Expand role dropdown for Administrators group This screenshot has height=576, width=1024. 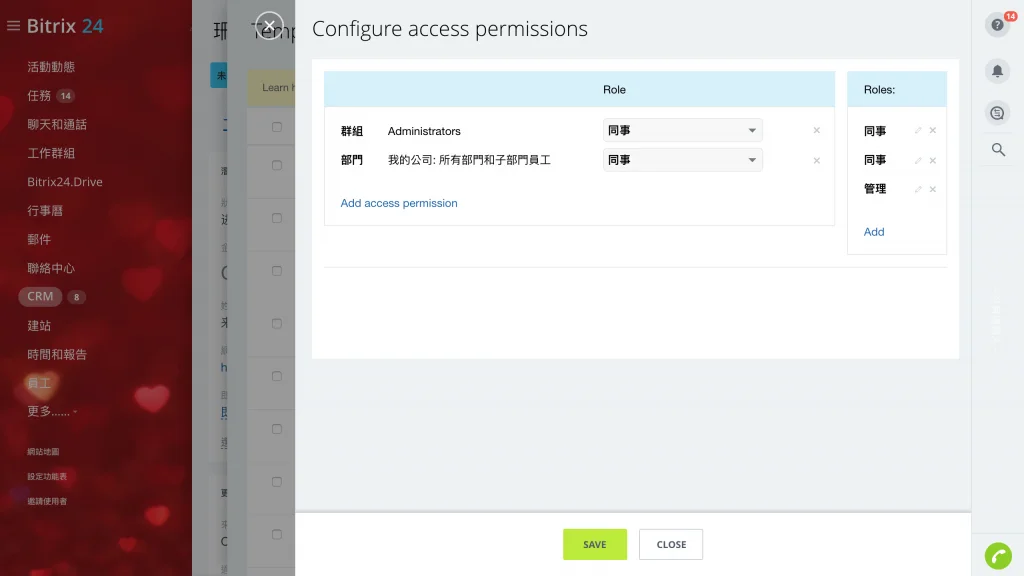tap(682, 131)
